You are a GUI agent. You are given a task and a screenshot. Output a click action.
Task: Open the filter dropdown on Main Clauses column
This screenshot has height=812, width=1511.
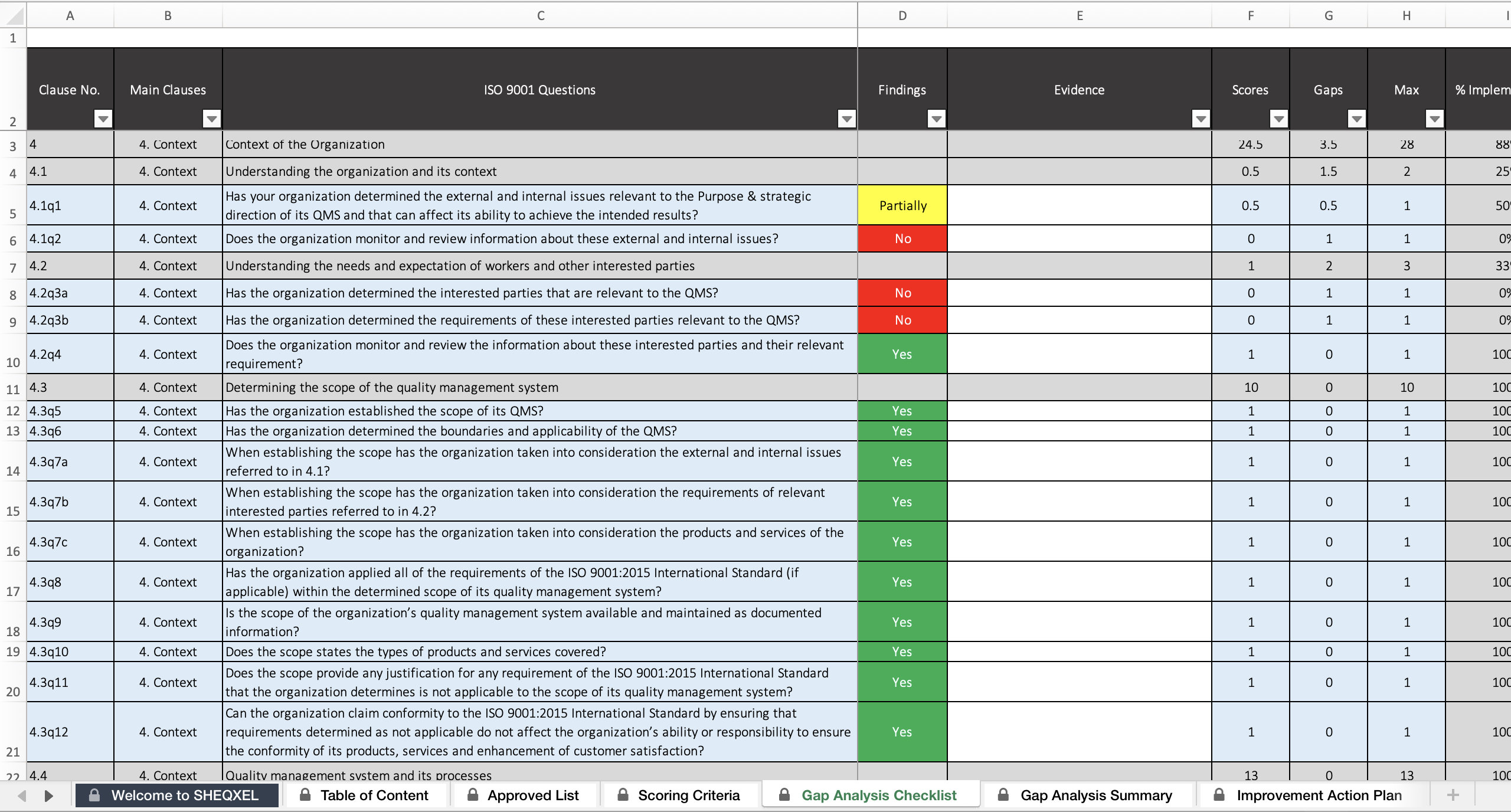pos(211,119)
